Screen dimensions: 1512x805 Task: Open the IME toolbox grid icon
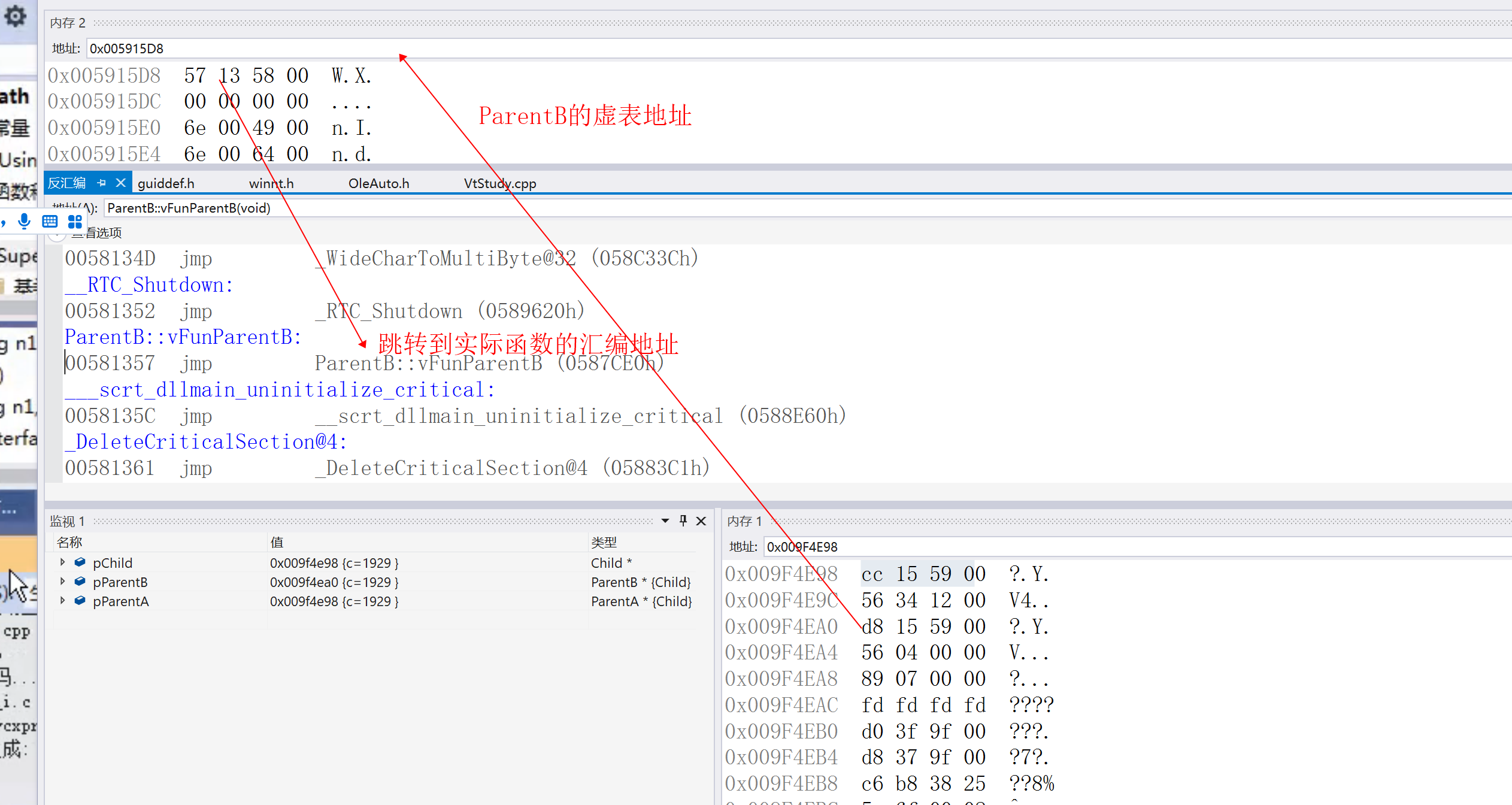[75, 222]
